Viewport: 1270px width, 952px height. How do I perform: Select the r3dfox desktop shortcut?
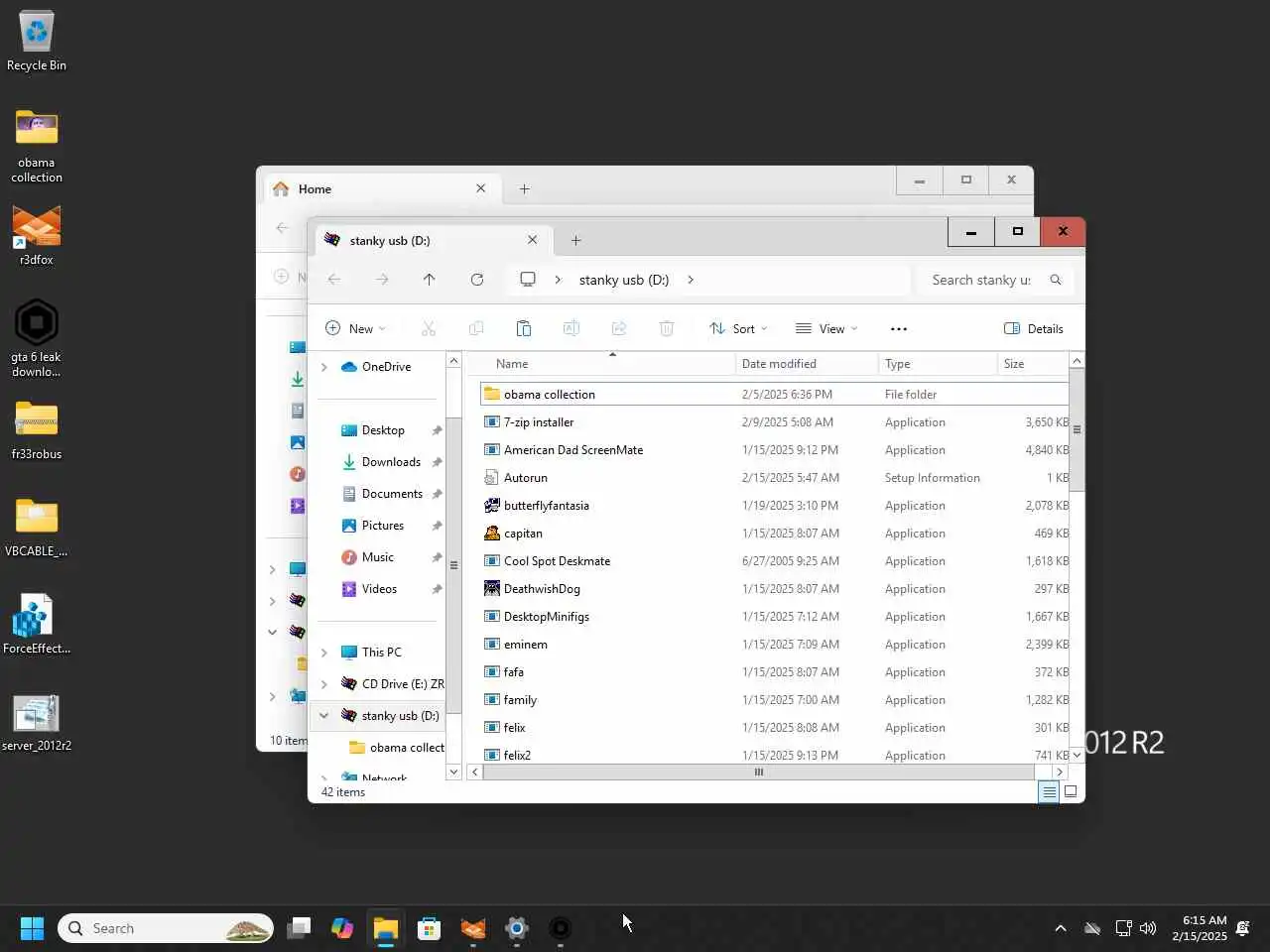[x=37, y=236]
